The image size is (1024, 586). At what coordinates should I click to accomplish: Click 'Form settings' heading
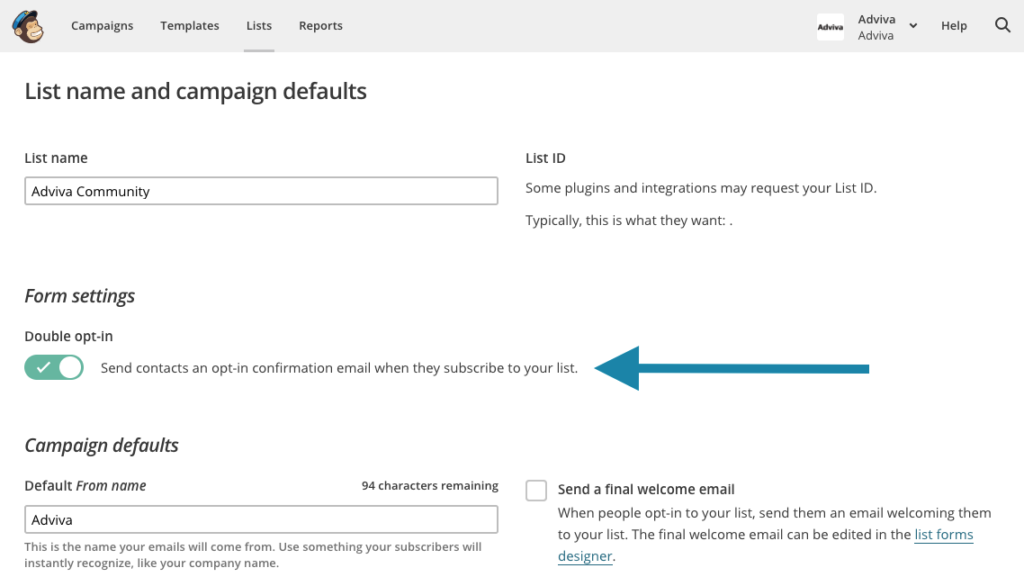click(x=80, y=296)
